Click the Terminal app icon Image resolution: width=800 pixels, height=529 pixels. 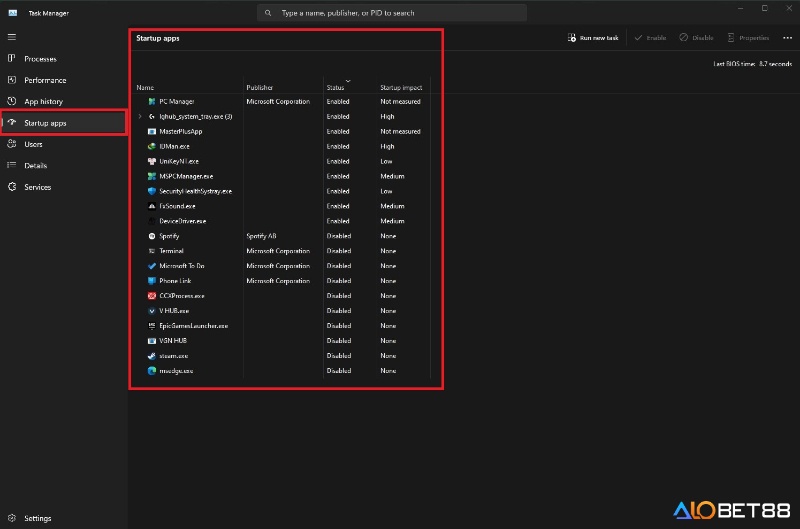pyautogui.click(x=152, y=251)
